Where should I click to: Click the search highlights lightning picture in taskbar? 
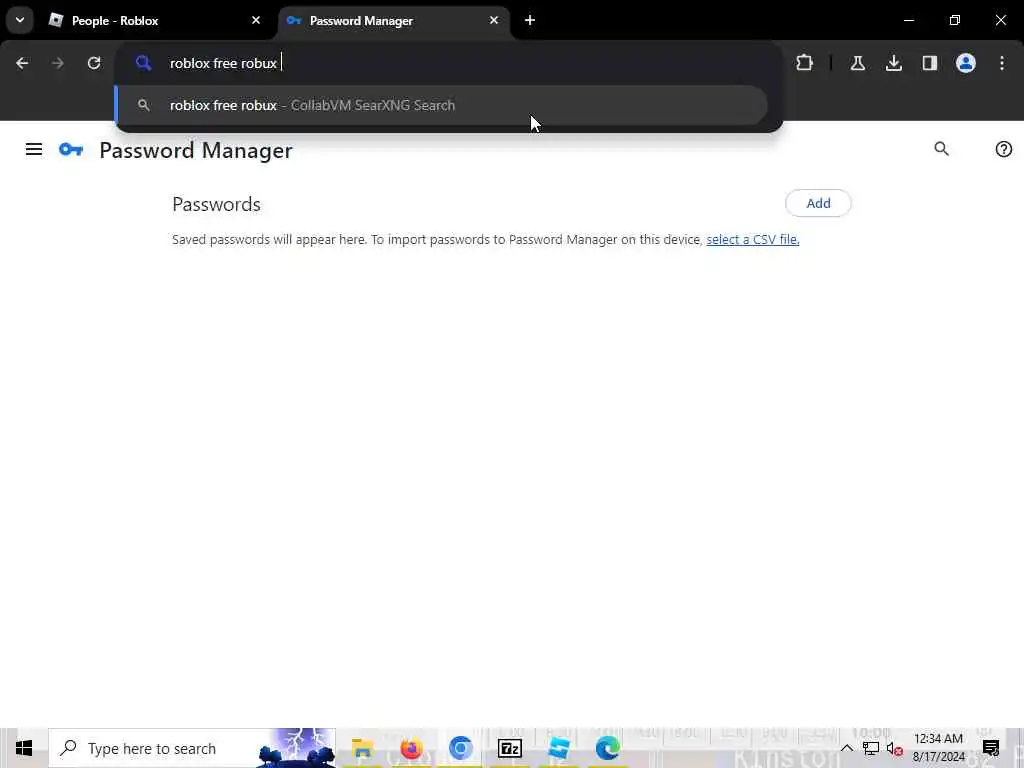pyautogui.click(x=296, y=748)
